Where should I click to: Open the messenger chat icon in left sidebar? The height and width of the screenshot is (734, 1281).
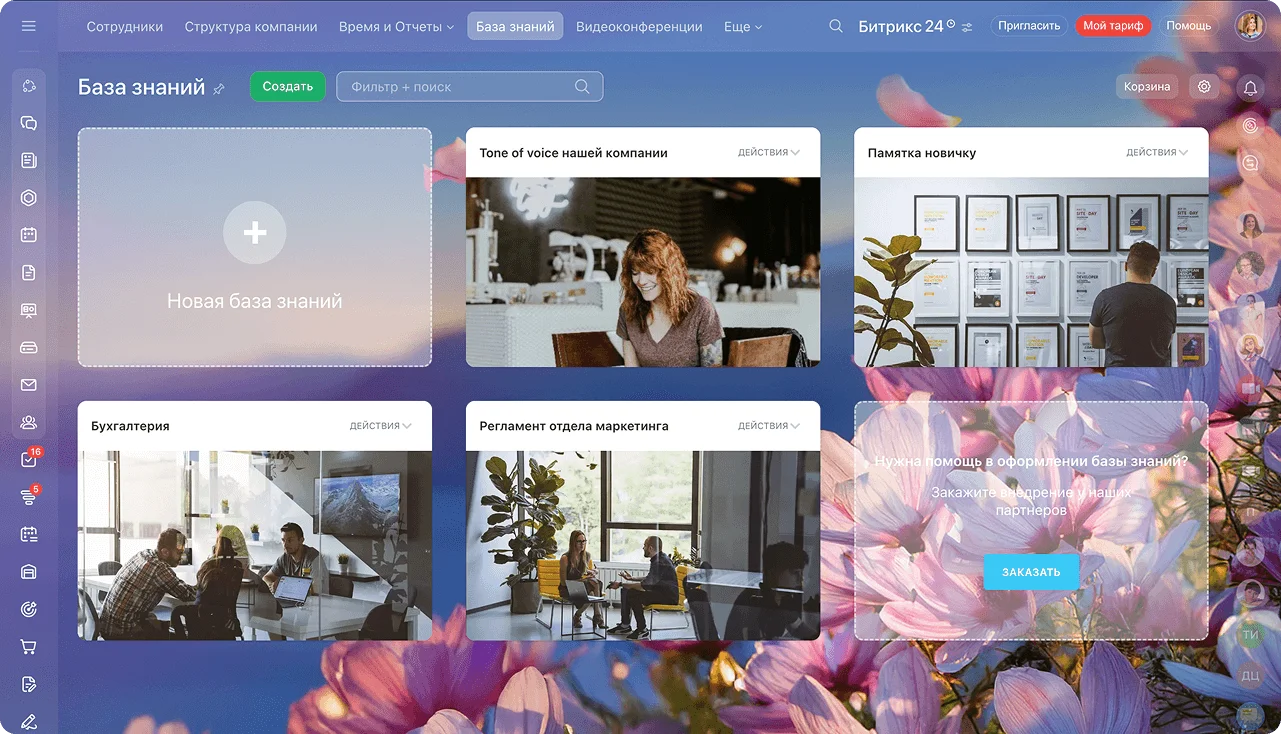click(x=29, y=123)
